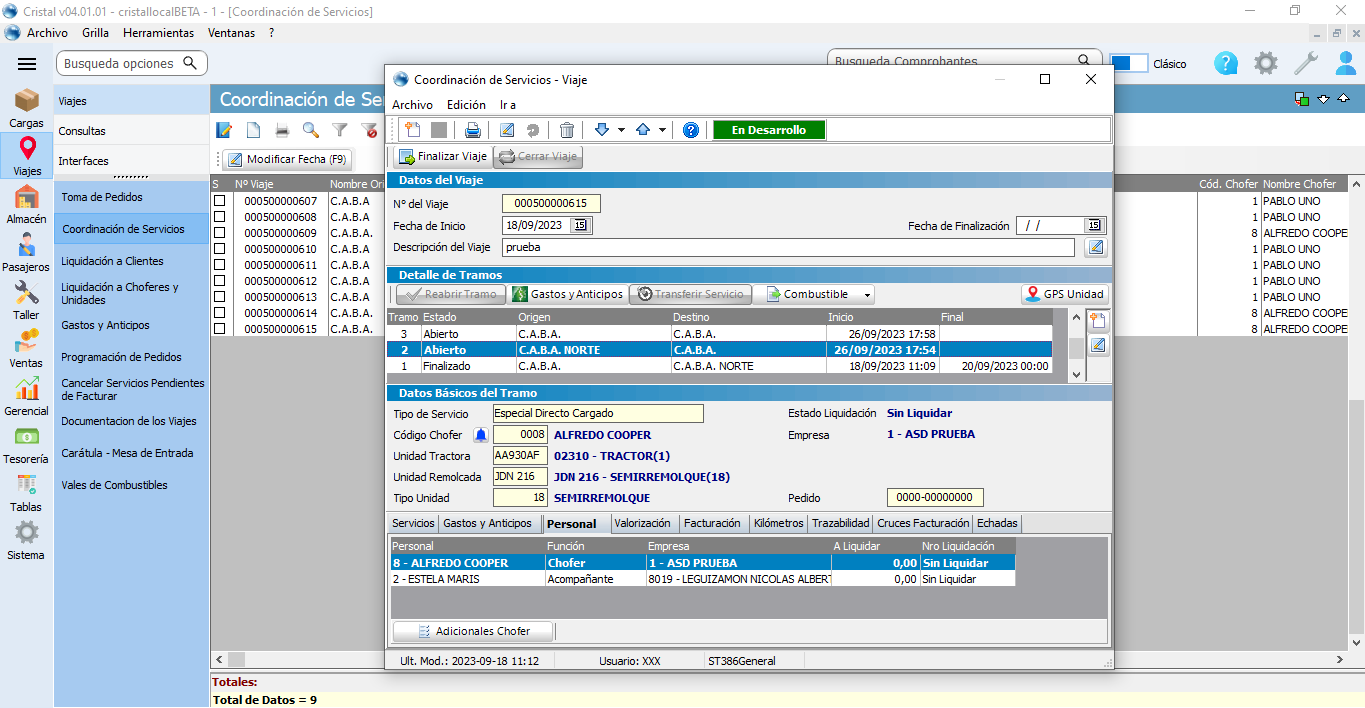This screenshot has width=1365, height=708.
Task: Open the Edición menu in Viaje dialog
Action: [466, 104]
